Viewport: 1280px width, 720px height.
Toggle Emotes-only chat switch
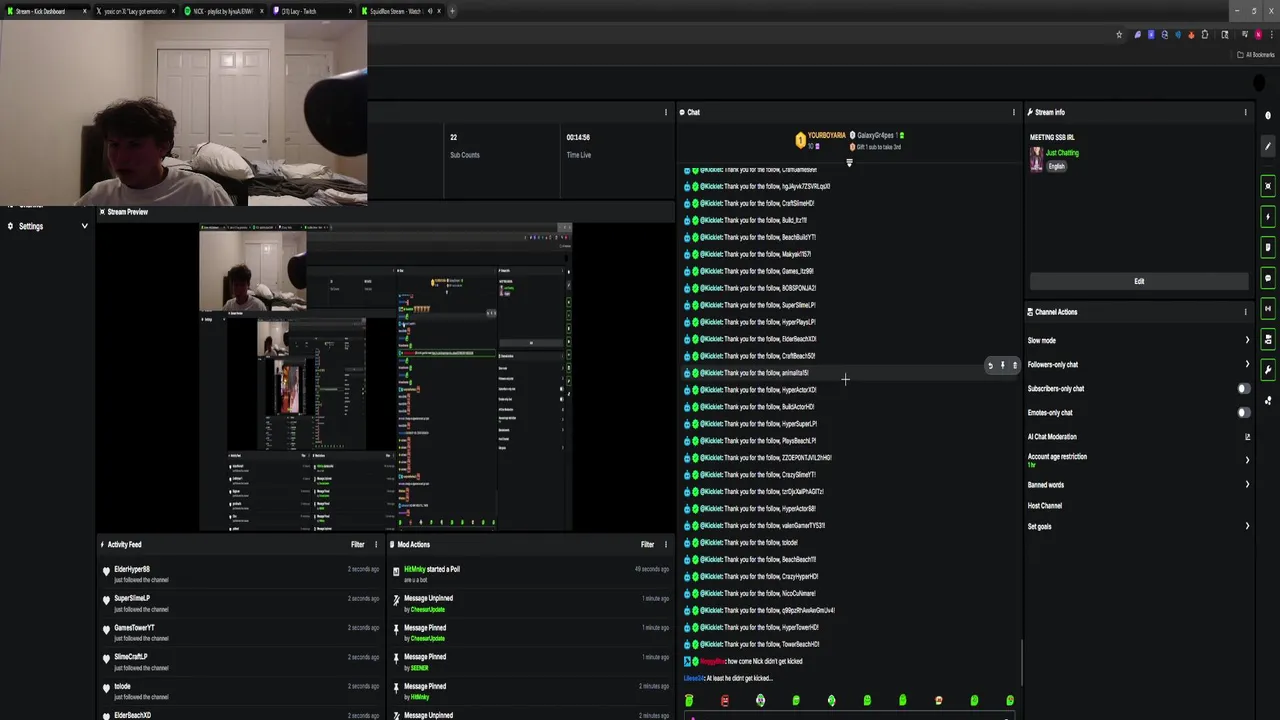tap(1244, 413)
